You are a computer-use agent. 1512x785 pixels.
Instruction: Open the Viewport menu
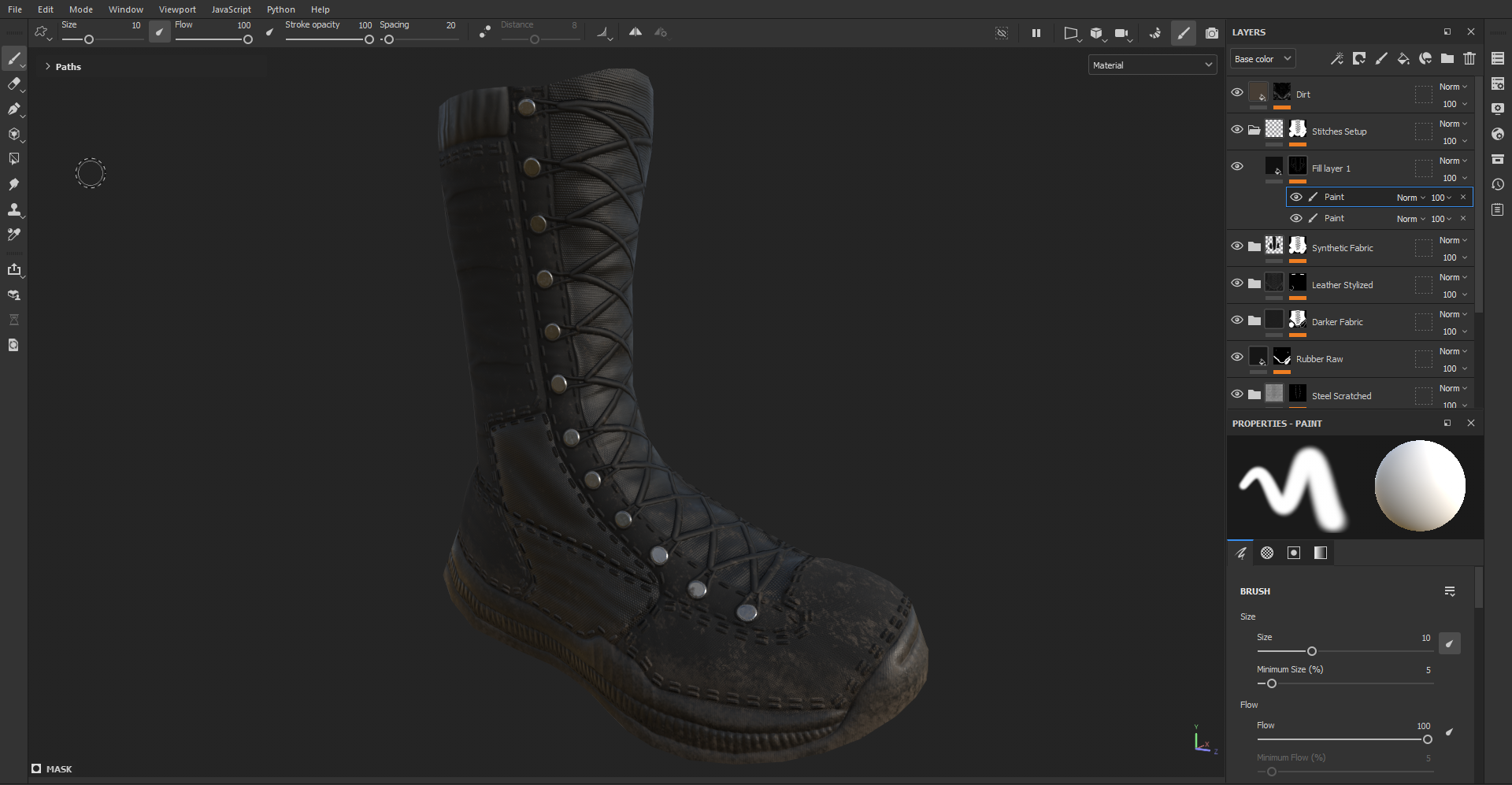(x=177, y=9)
